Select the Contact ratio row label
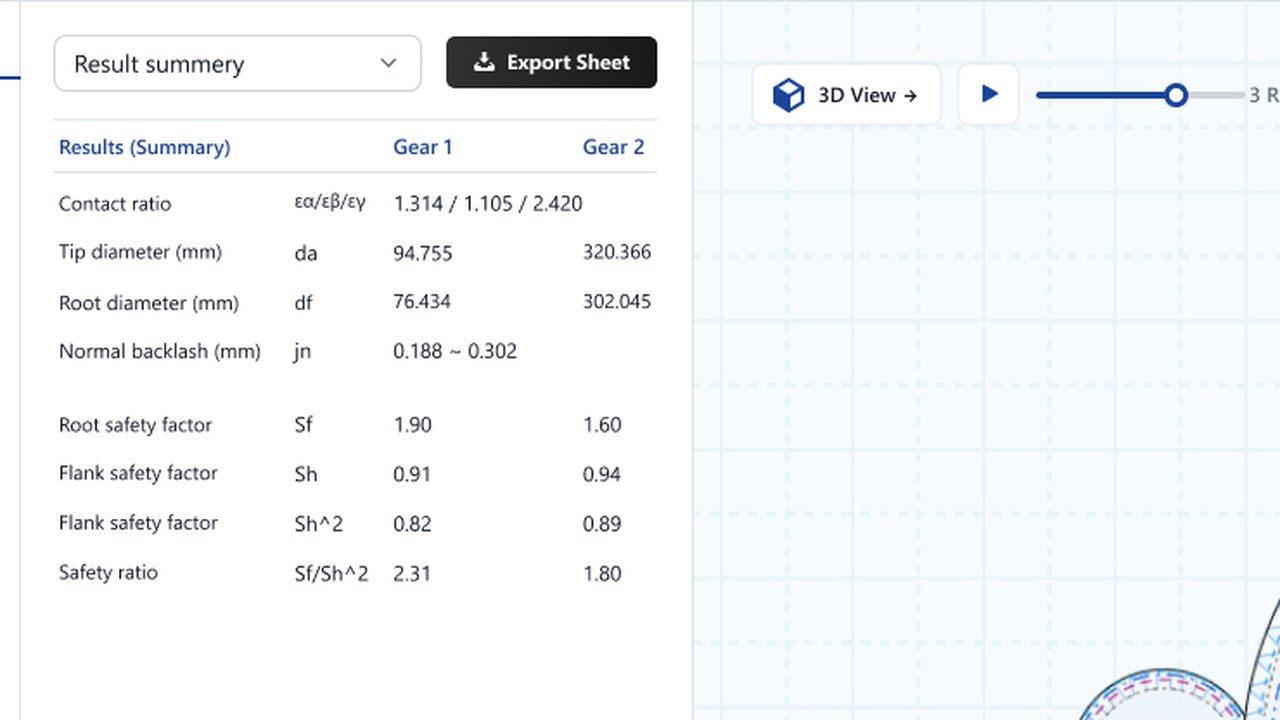The image size is (1280, 720). click(115, 204)
